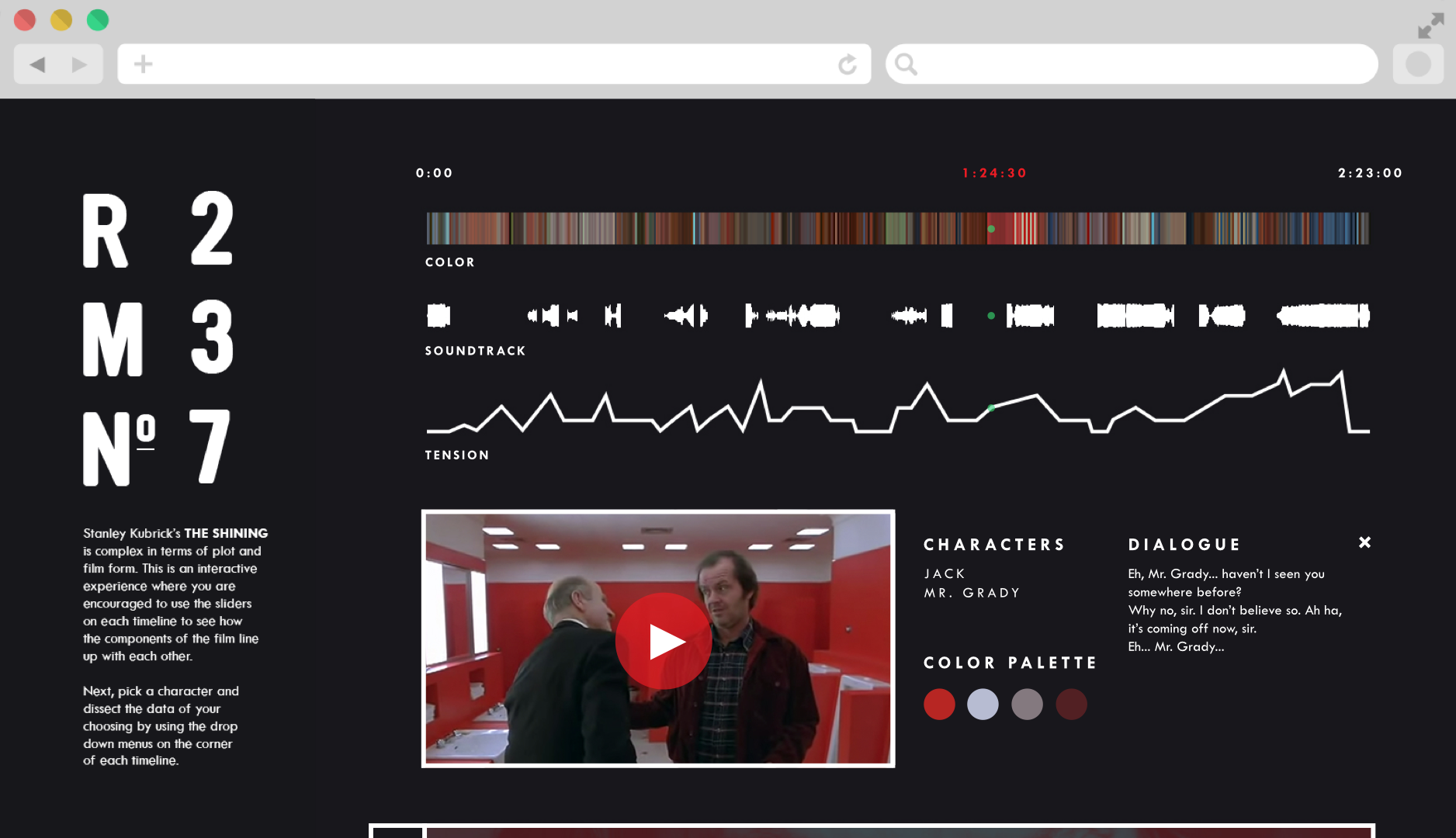Screen dimensions: 1456x838
Task: Click the MR. GRADY character name
Action: coord(972,593)
